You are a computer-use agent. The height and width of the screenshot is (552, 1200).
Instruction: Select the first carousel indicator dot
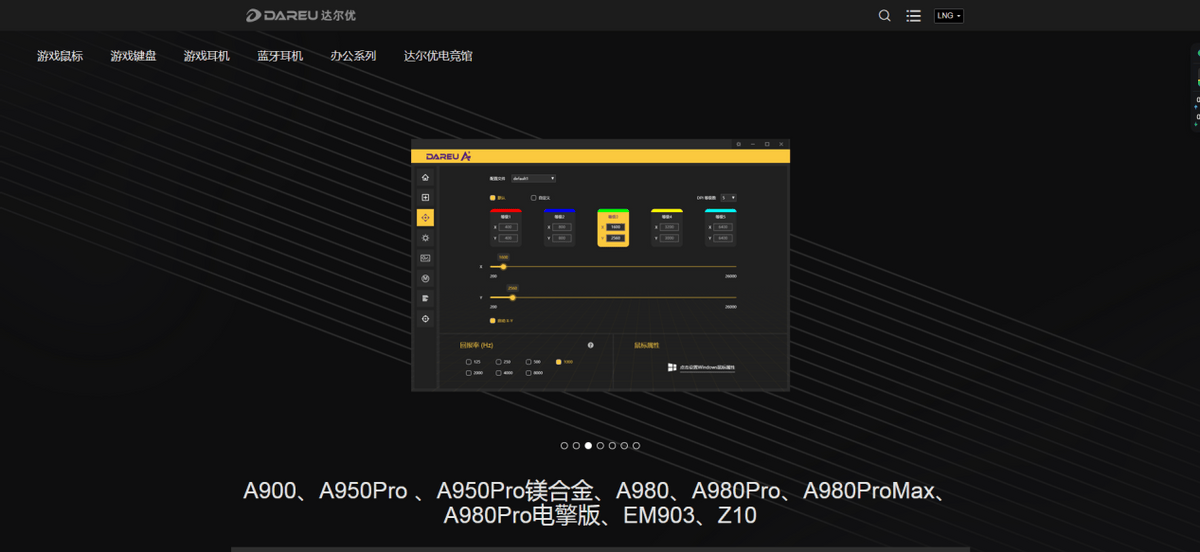pyautogui.click(x=564, y=446)
